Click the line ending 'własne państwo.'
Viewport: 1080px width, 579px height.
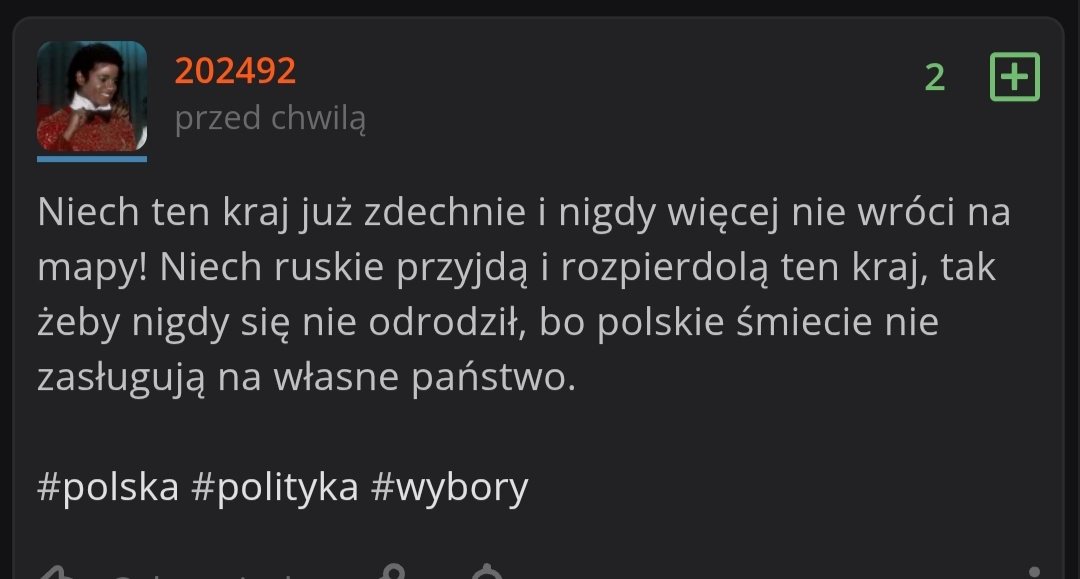(x=307, y=377)
